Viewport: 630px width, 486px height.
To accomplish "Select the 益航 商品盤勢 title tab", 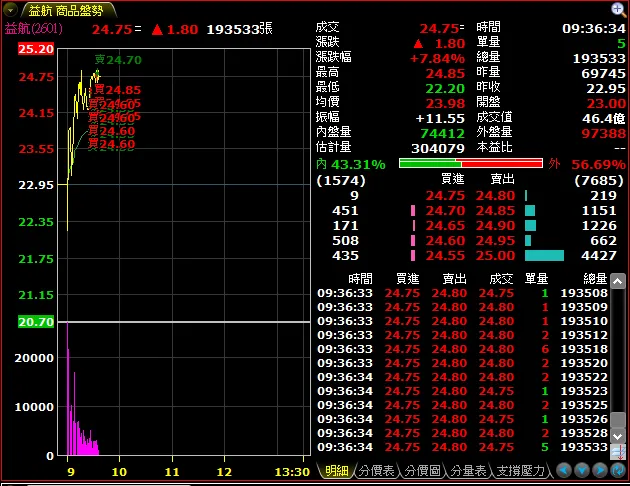I will coord(66,11).
